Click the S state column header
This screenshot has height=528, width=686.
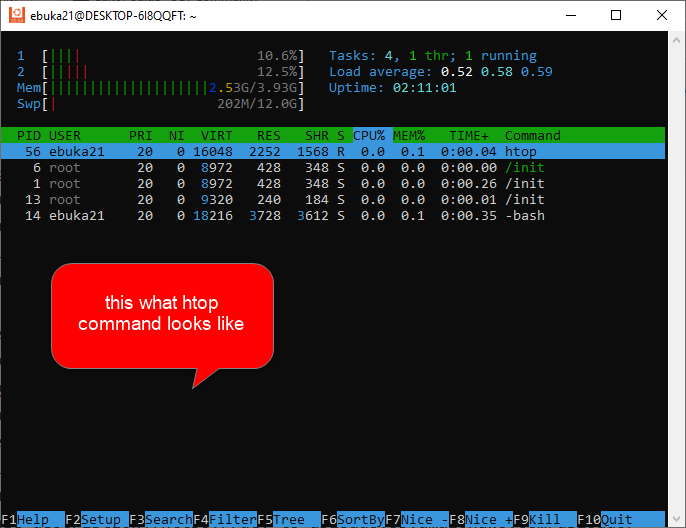(341, 135)
